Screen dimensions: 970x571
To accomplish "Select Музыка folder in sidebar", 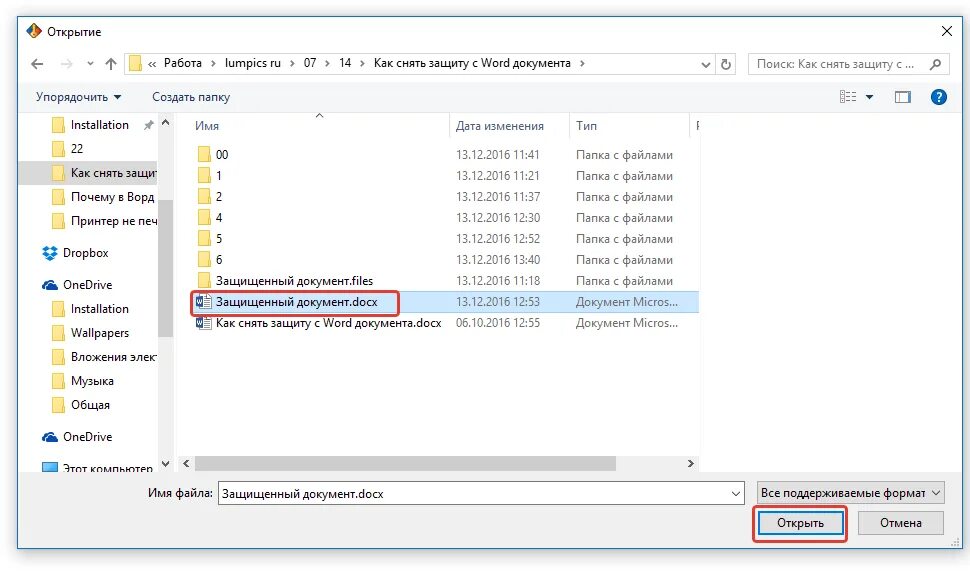I will point(83,381).
